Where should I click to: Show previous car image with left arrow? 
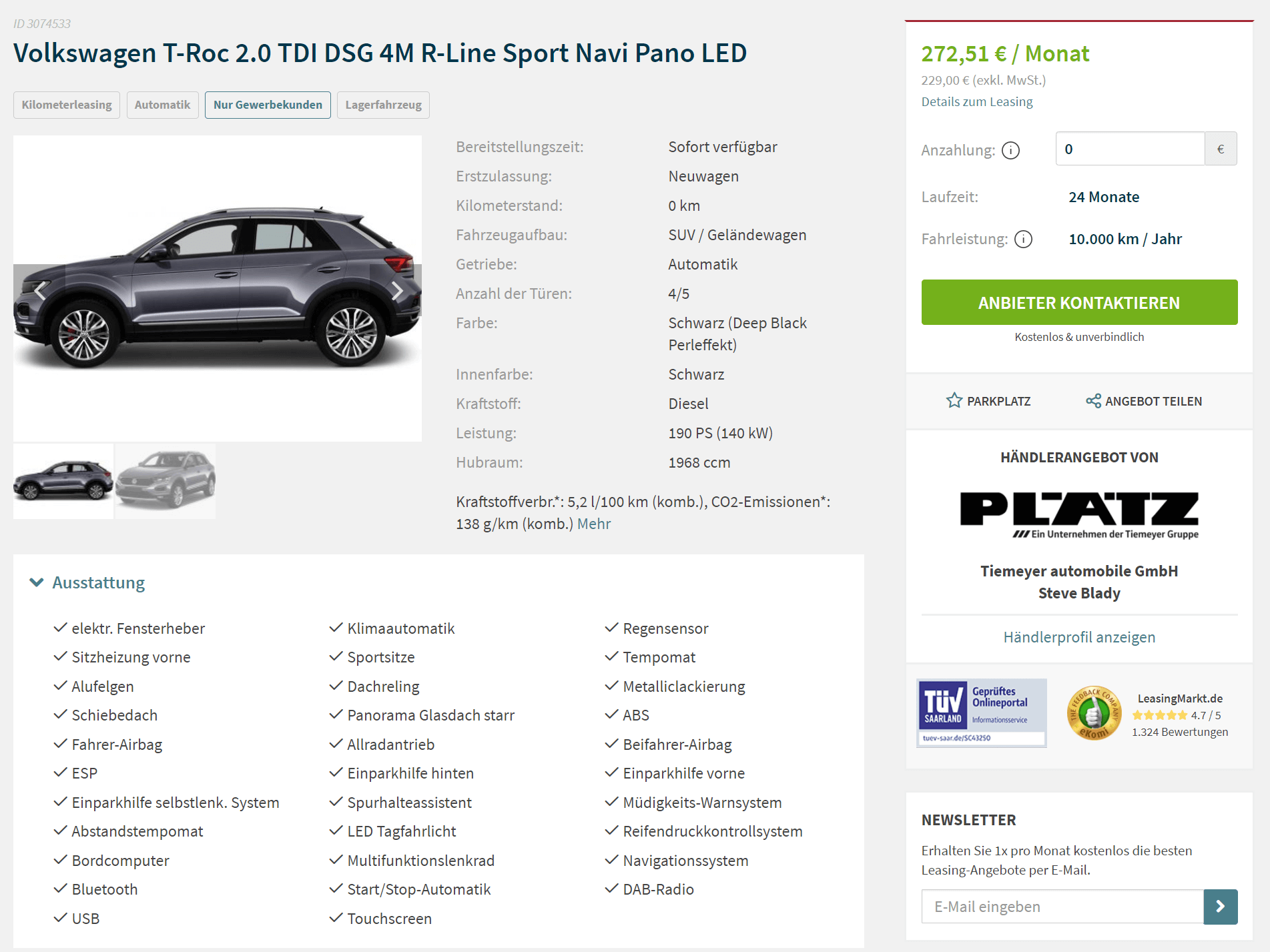(x=39, y=290)
